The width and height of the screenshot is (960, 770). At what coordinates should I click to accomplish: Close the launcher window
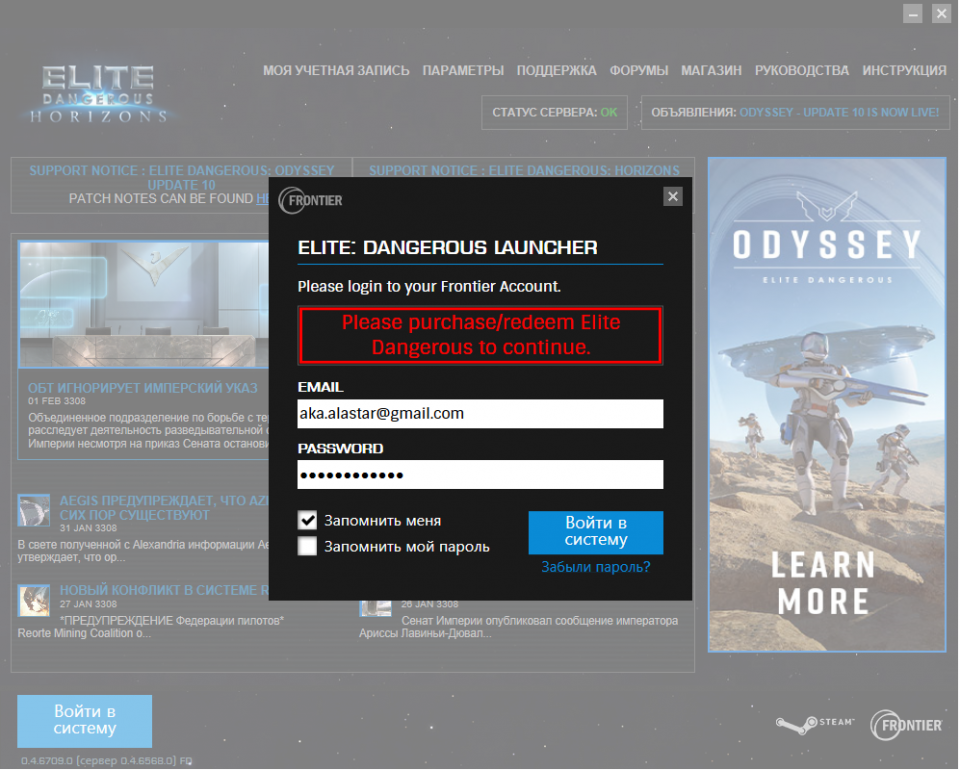[x=940, y=13]
